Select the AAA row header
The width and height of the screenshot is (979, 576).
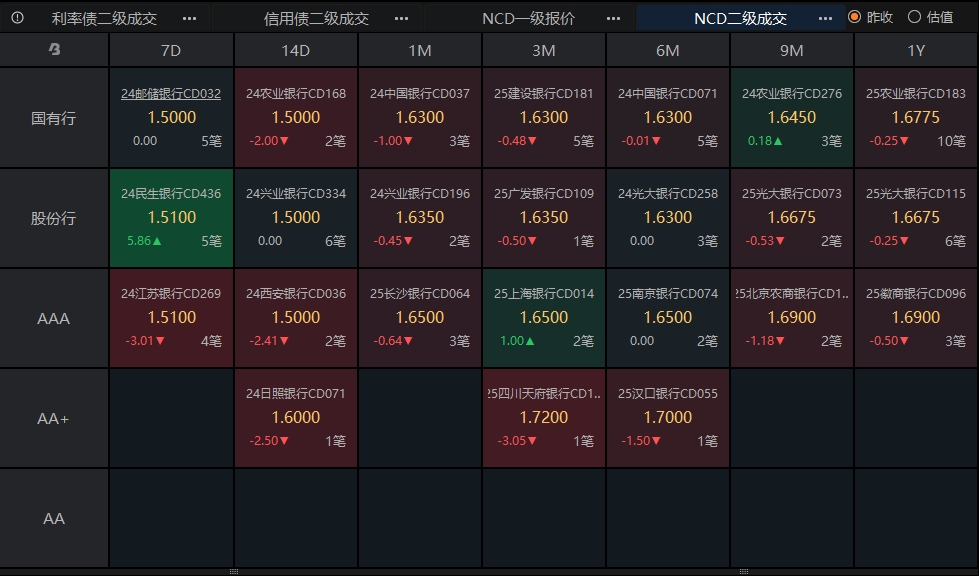54,318
